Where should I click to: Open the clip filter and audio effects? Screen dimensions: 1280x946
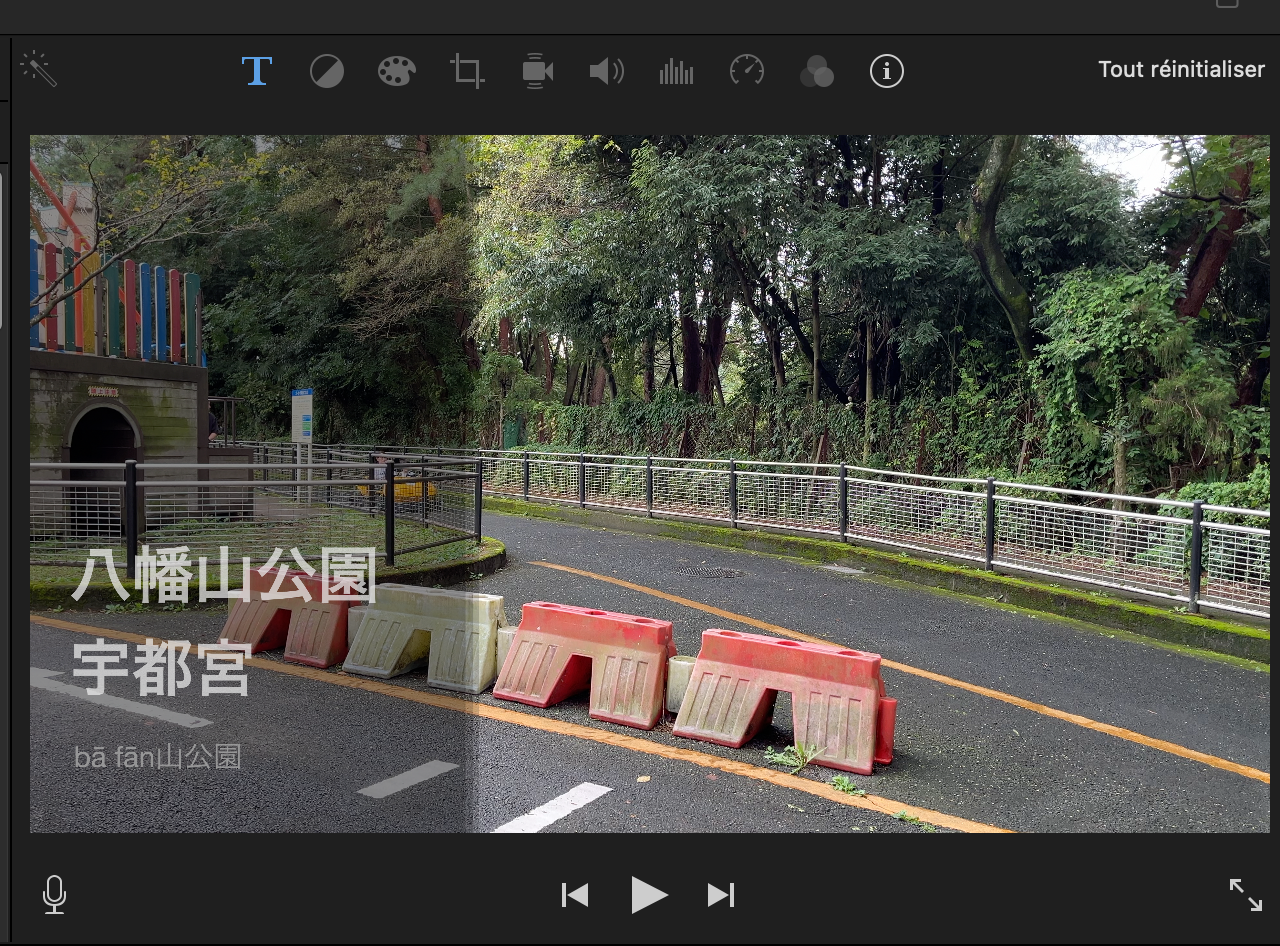(x=817, y=71)
